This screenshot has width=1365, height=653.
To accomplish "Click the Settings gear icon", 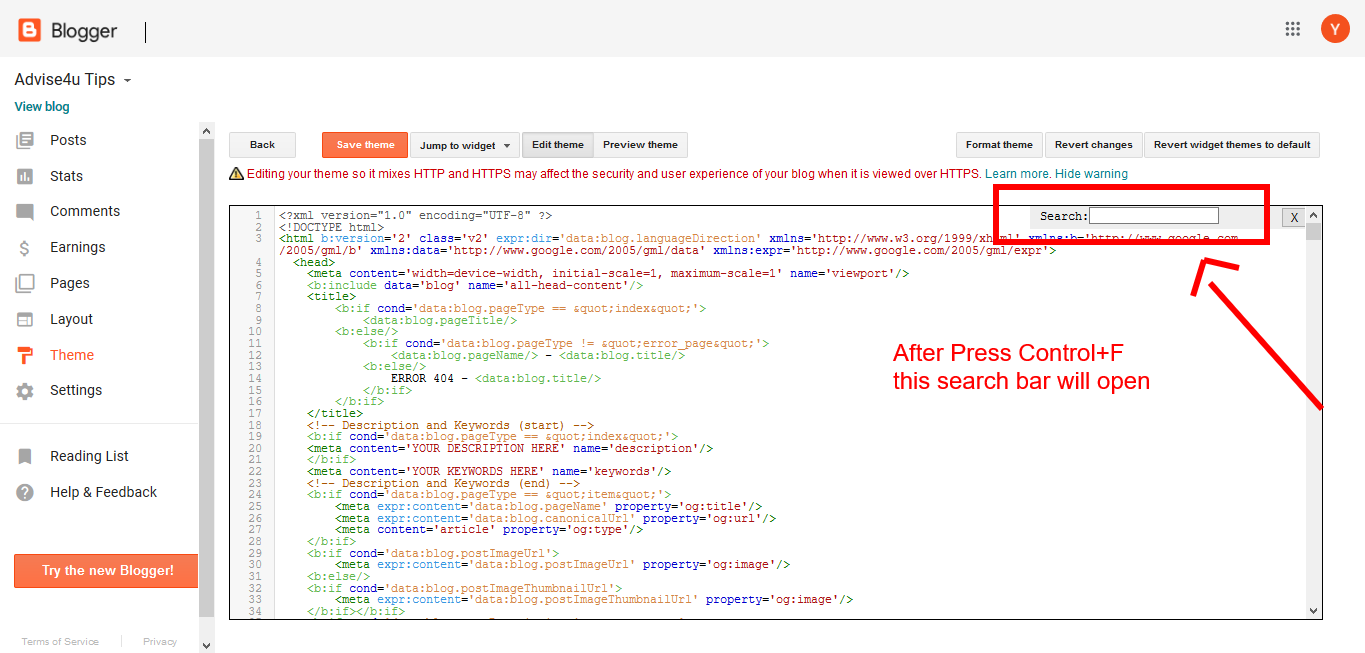I will (x=25, y=391).
